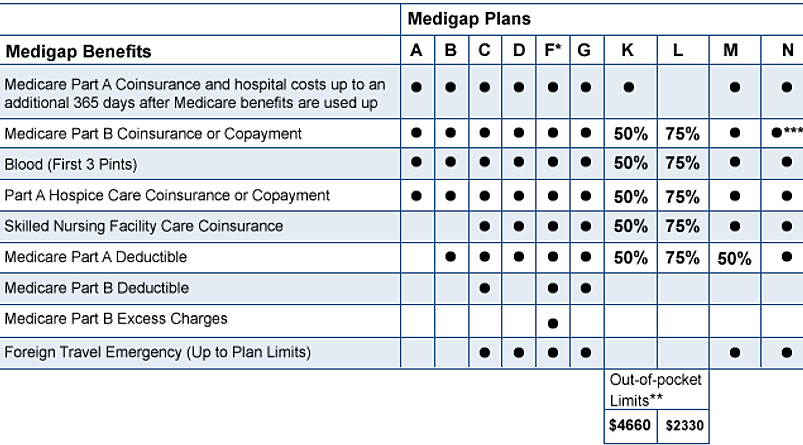
Task: Click Plan L 75% in Blood row
Action: click(682, 163)
